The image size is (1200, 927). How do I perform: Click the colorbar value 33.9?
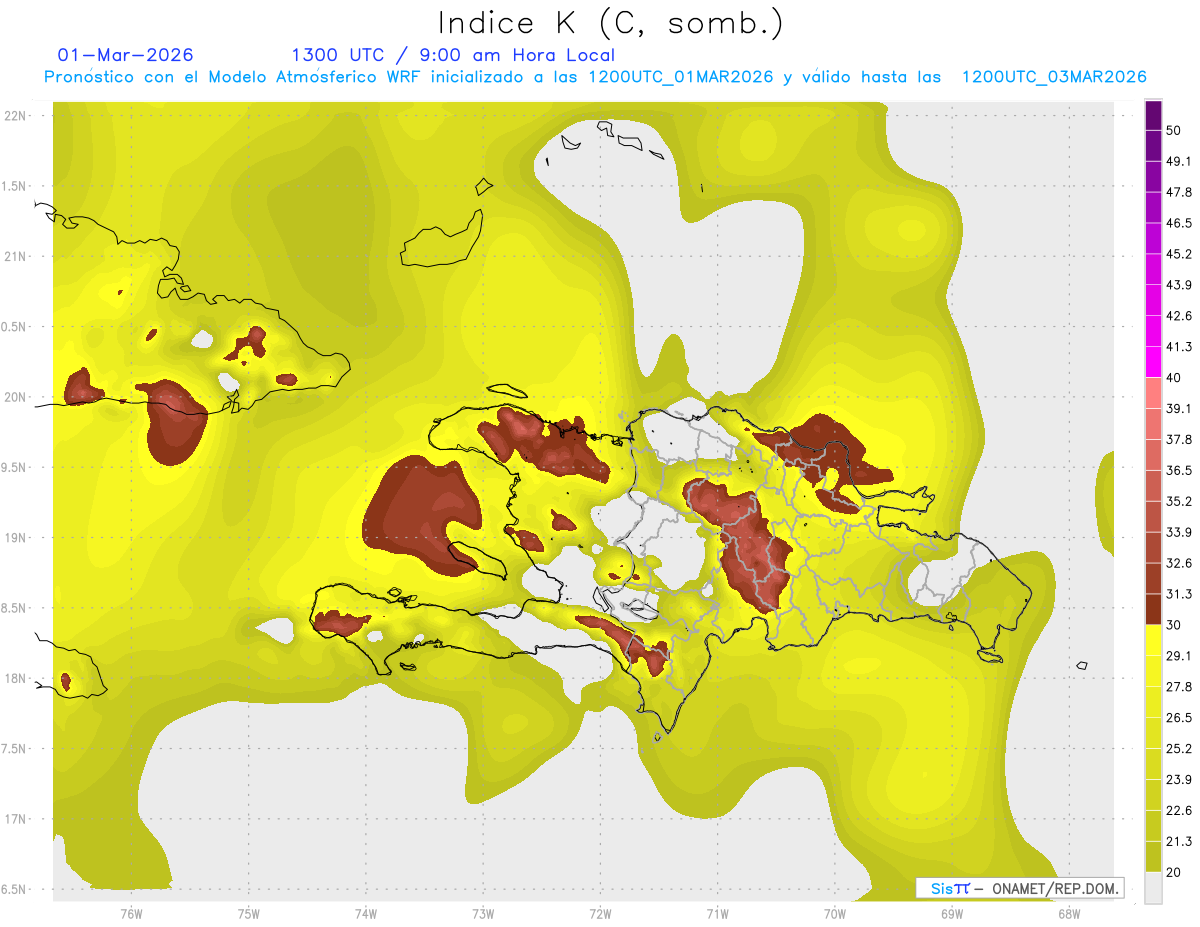coord(1179,532)
